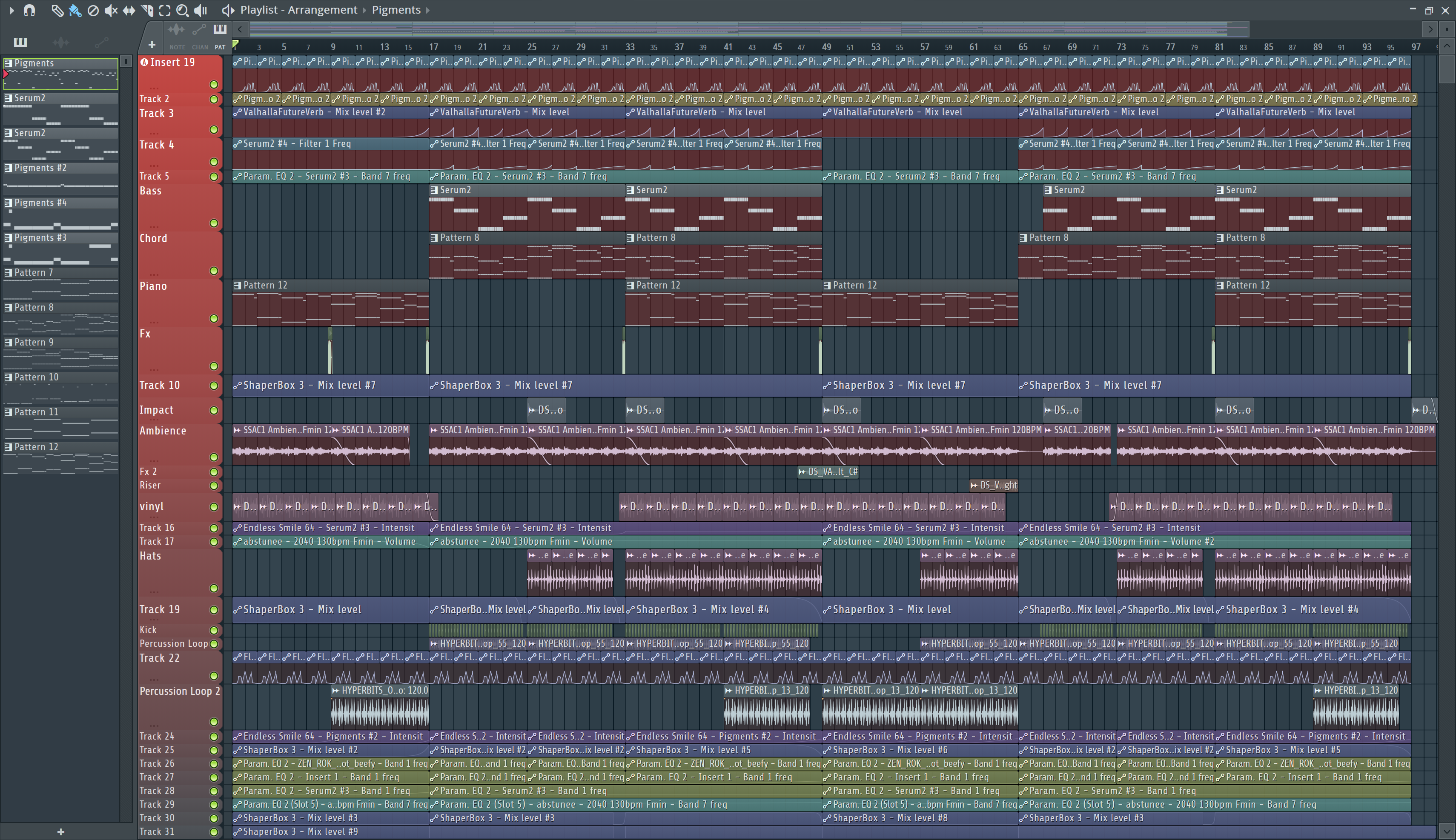Mute the Chord track
The width and height of the screenshot is (1456, 840).
[x=214, y=271]
